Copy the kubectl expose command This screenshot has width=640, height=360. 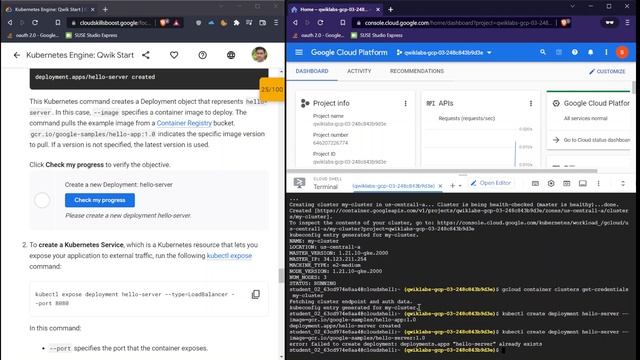click(256, 294)
